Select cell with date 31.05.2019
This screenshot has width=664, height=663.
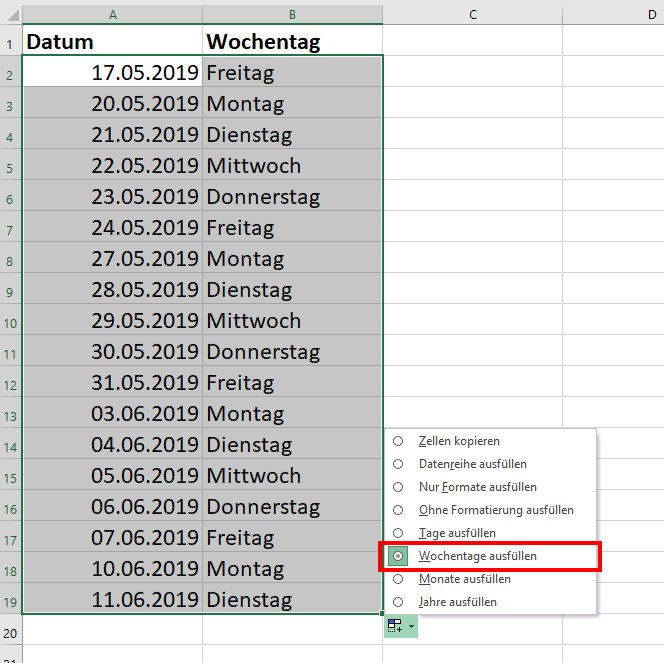(113, 381)
